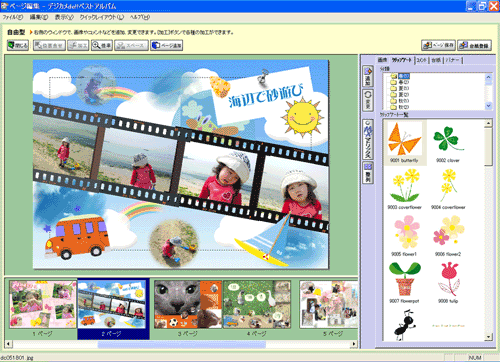Click the 台紙登録 (register mount) button

tap(474, 45)
